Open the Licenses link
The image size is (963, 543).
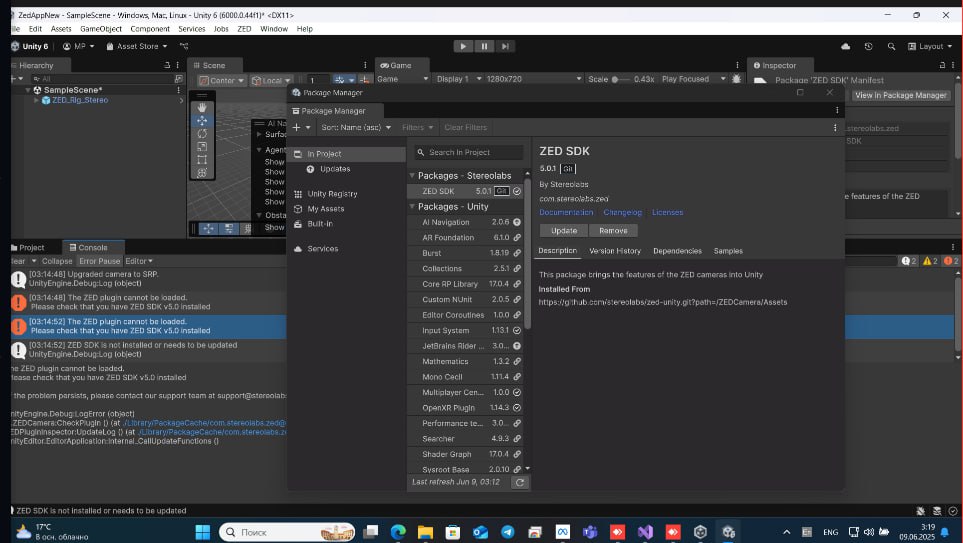(668, 213)
